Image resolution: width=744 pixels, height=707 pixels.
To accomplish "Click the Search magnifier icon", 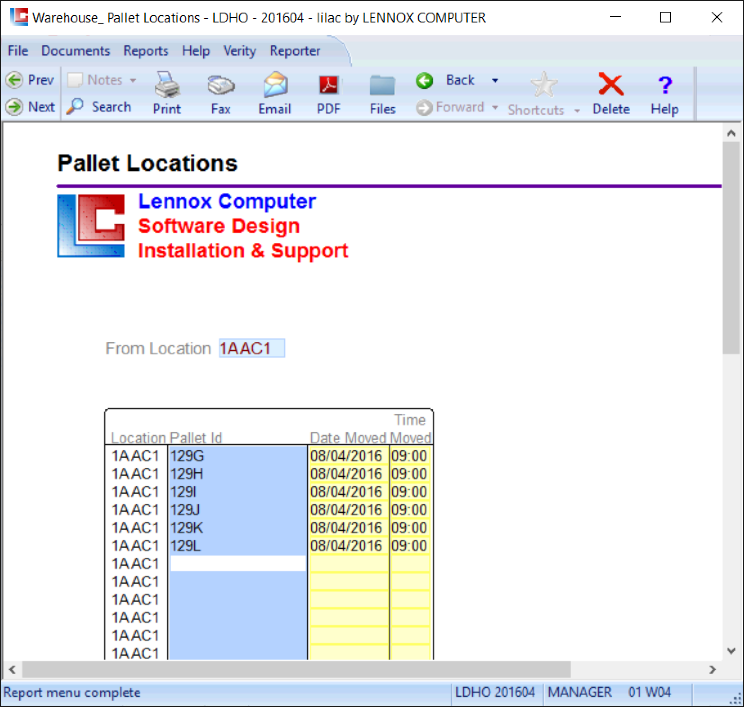I will [75, 107].
